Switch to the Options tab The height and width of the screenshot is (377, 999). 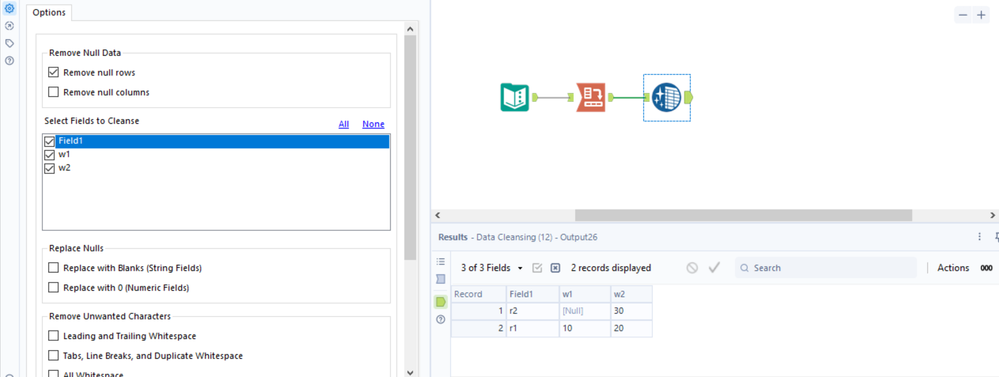coord(49,12)
